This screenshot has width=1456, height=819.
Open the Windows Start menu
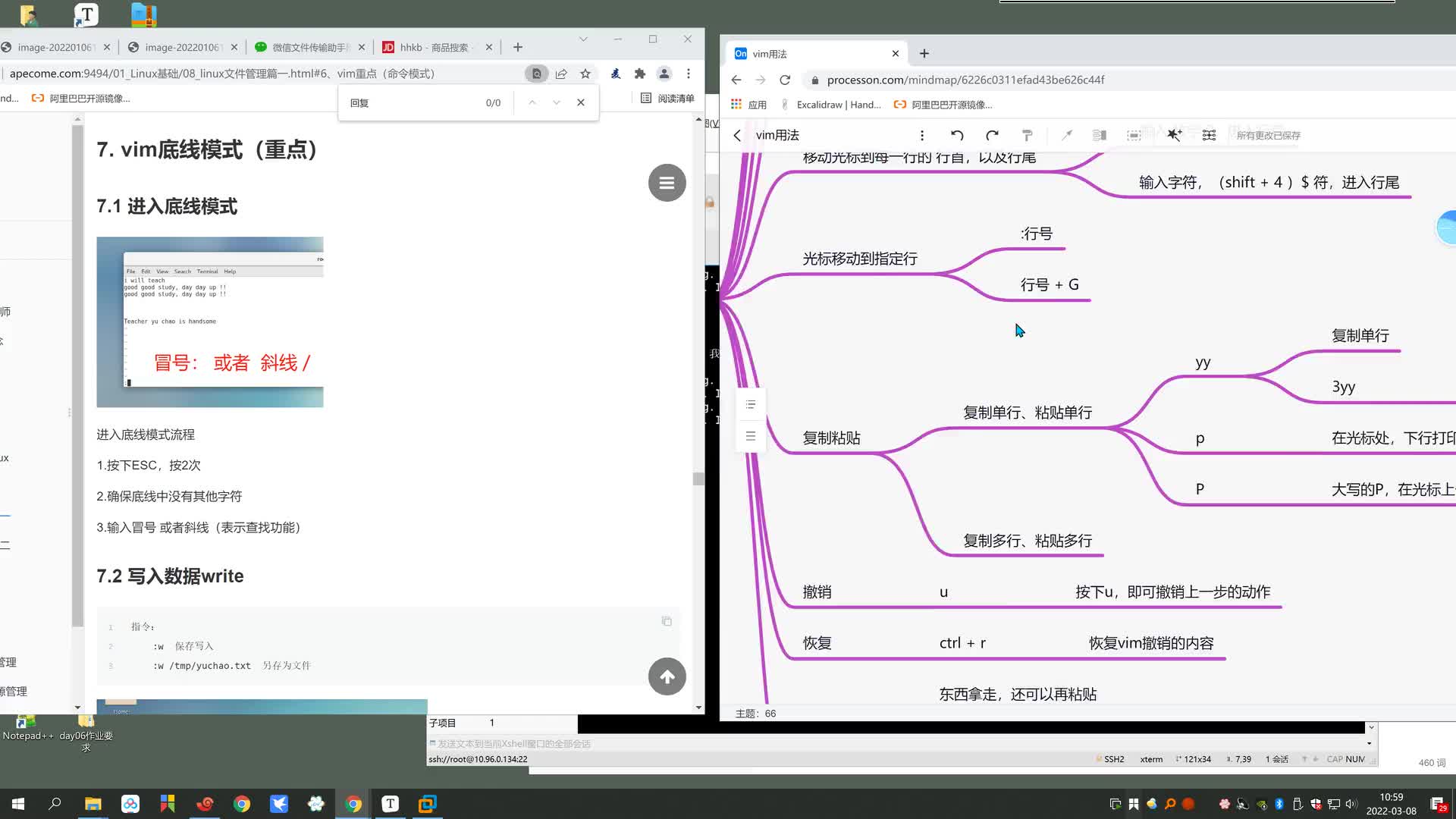coord(18,804)
